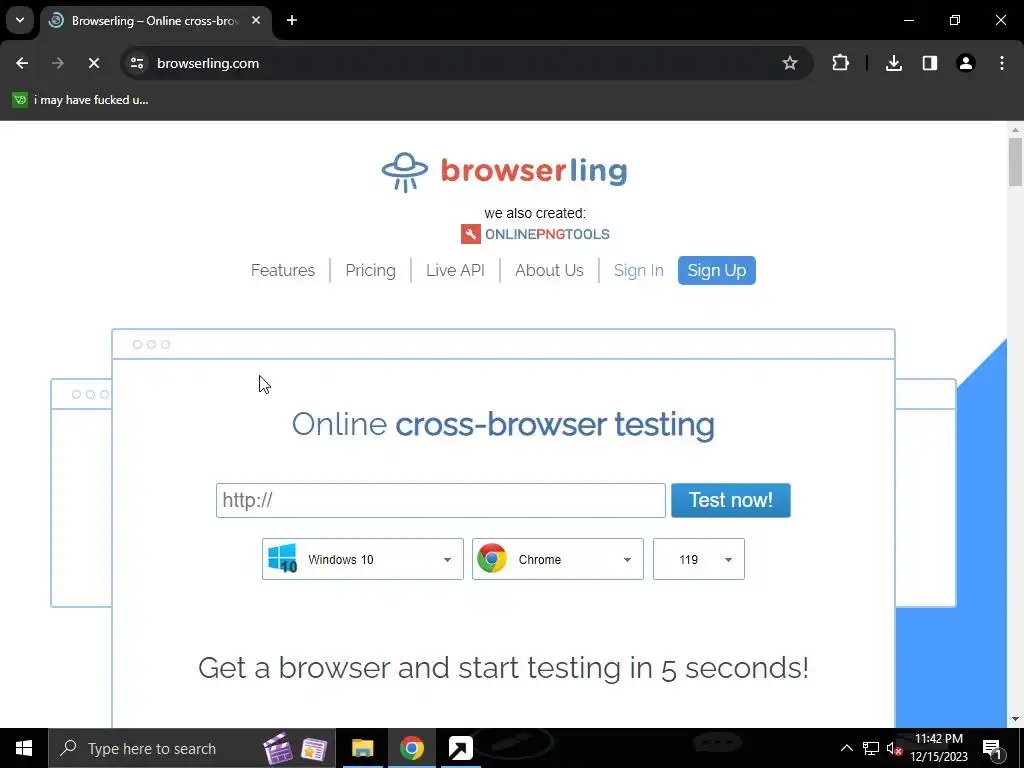Open the About Us page
Viewport: 1024px width, 768px height.
click(x=549, y=270)
